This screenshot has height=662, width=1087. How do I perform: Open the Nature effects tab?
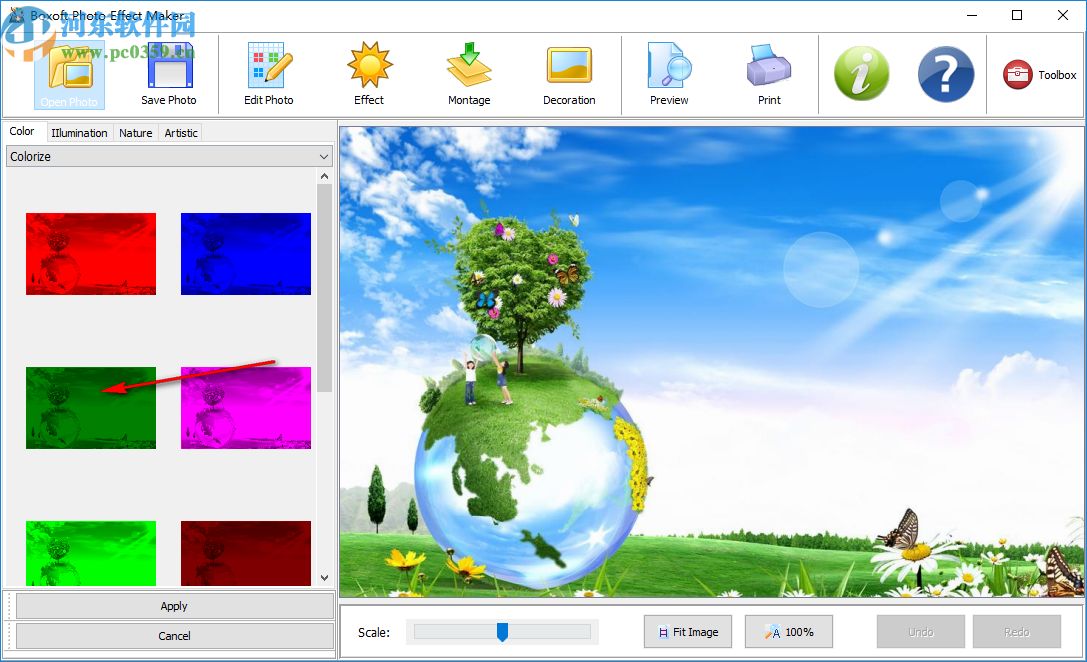click(x=135, y=132)
